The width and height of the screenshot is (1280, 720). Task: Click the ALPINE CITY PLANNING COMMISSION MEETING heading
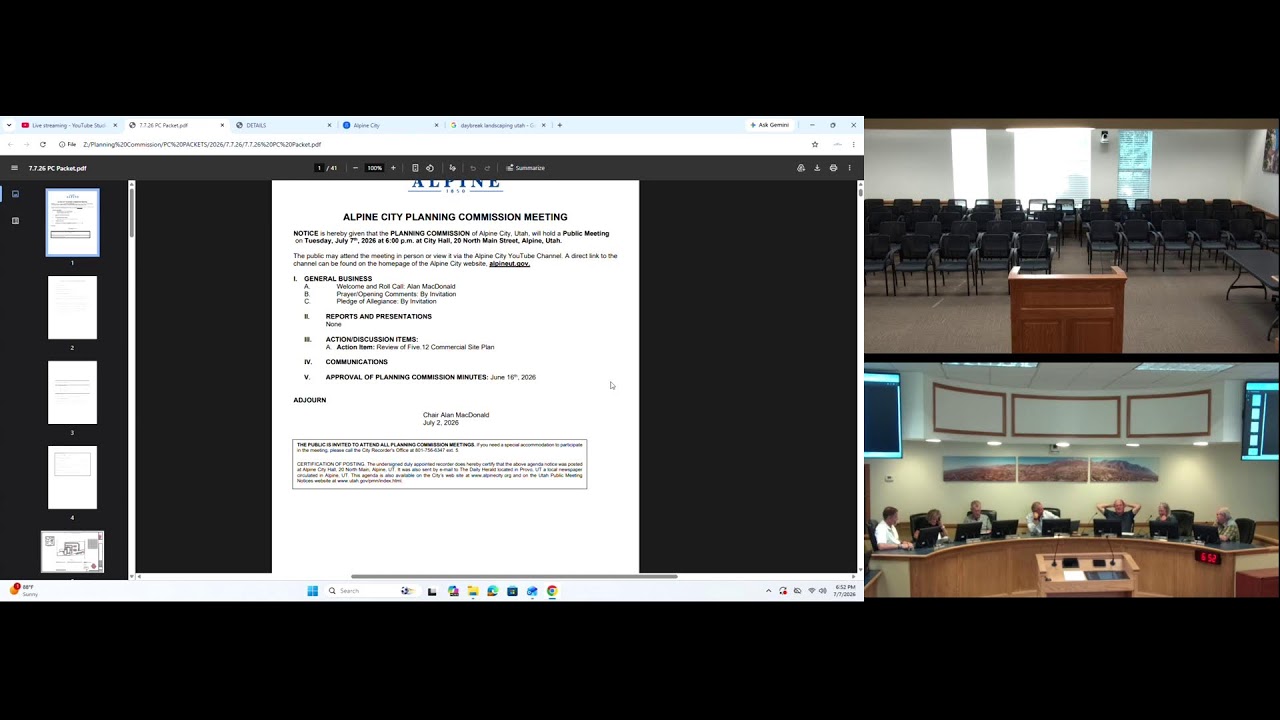tap(455, 217)
